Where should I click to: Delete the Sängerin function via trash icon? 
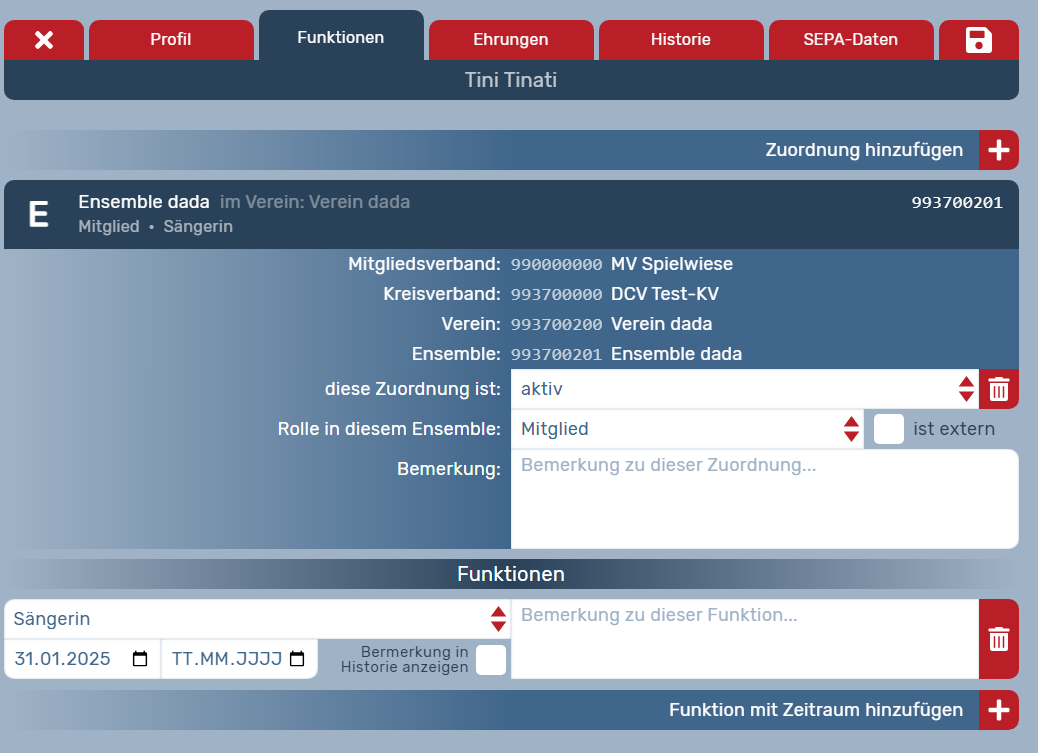998,639
